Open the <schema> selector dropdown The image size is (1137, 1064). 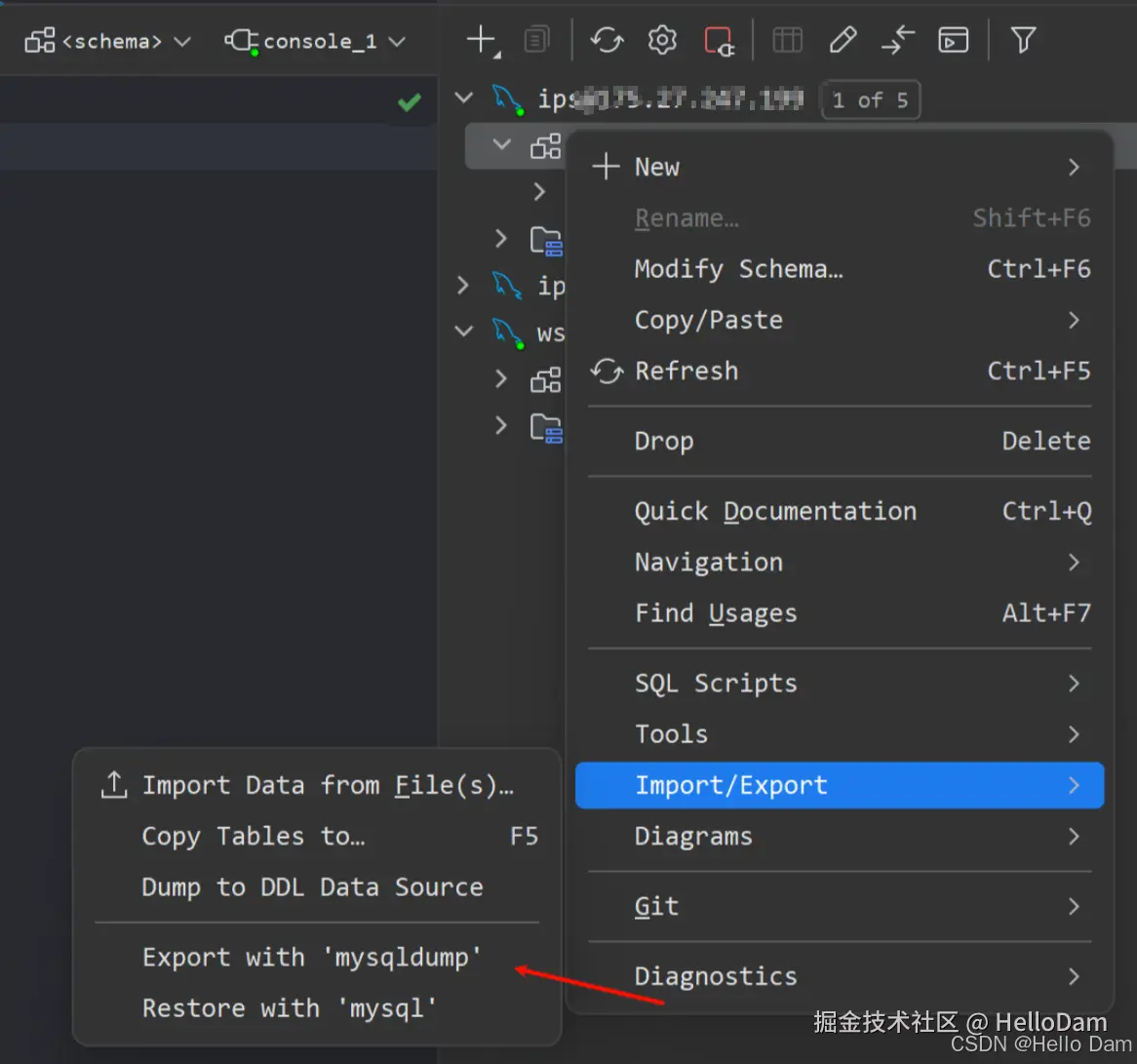[108, 41]
